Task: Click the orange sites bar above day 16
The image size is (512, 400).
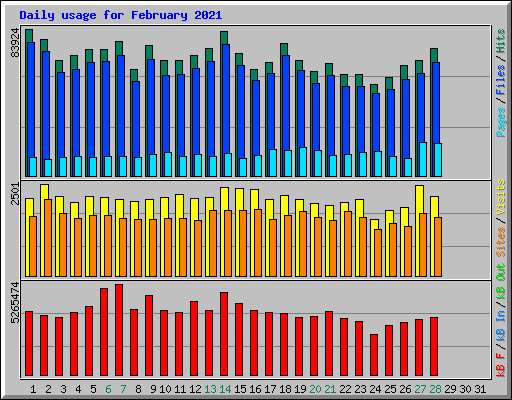Action: pos(258,243)
